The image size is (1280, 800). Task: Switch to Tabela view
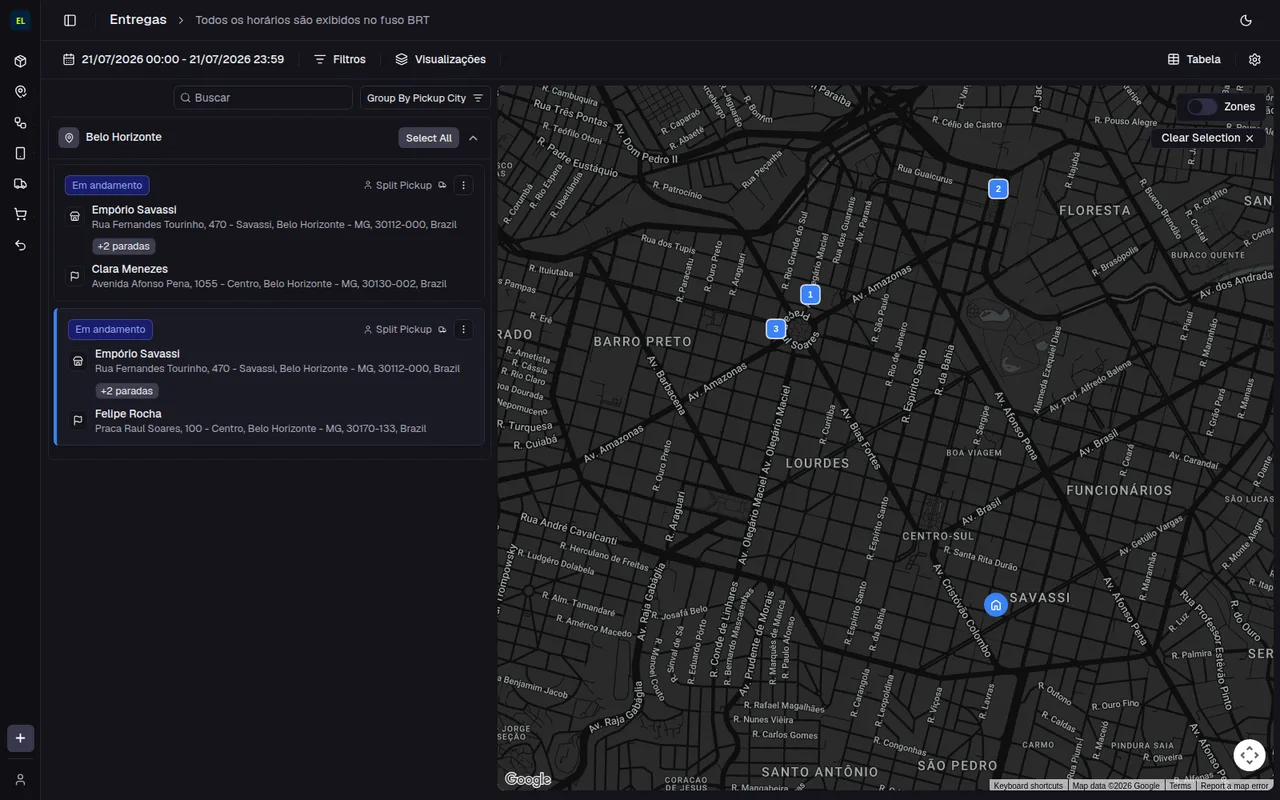1194,60
